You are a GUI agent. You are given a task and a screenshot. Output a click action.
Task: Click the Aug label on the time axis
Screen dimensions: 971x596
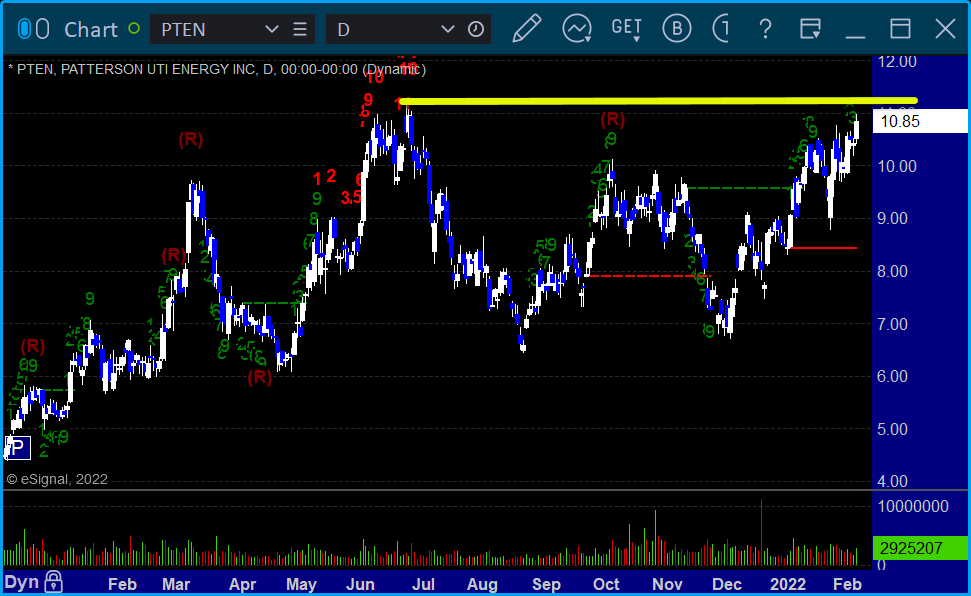tap(482, 584)
